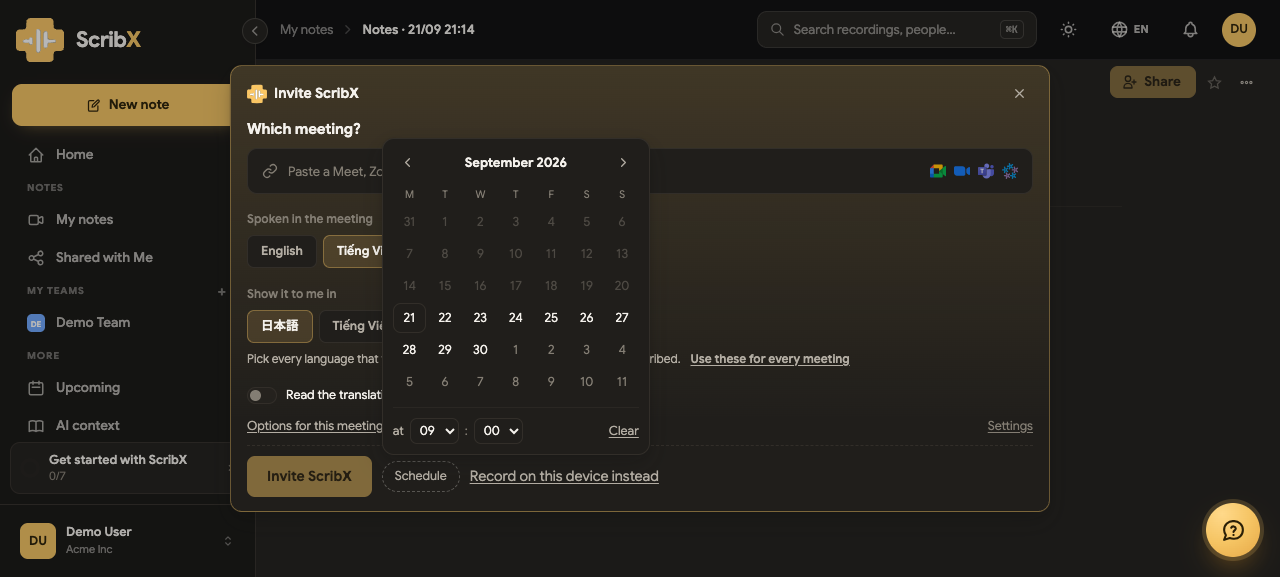Open the minute dropdown showing 00
This screenshot has width=1280, height=577.
click(x=498, y=431)
